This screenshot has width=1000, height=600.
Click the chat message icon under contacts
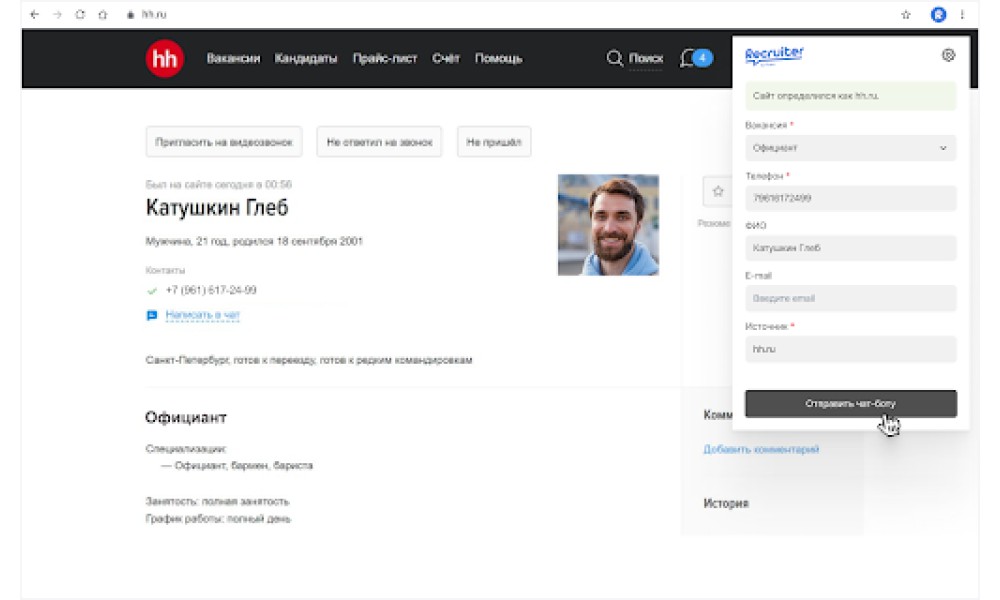[152, 315]
